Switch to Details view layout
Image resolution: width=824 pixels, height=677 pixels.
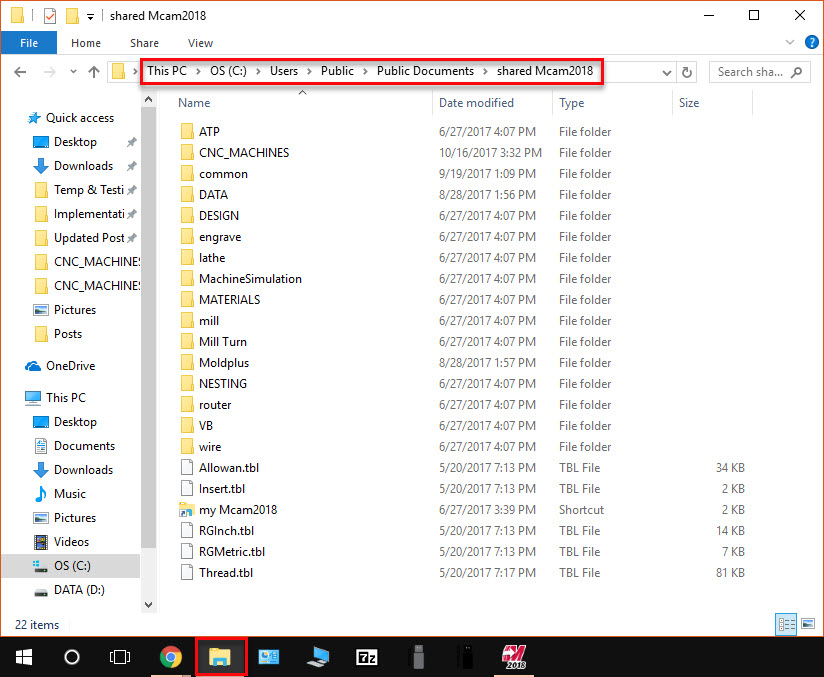click(786, 624)
